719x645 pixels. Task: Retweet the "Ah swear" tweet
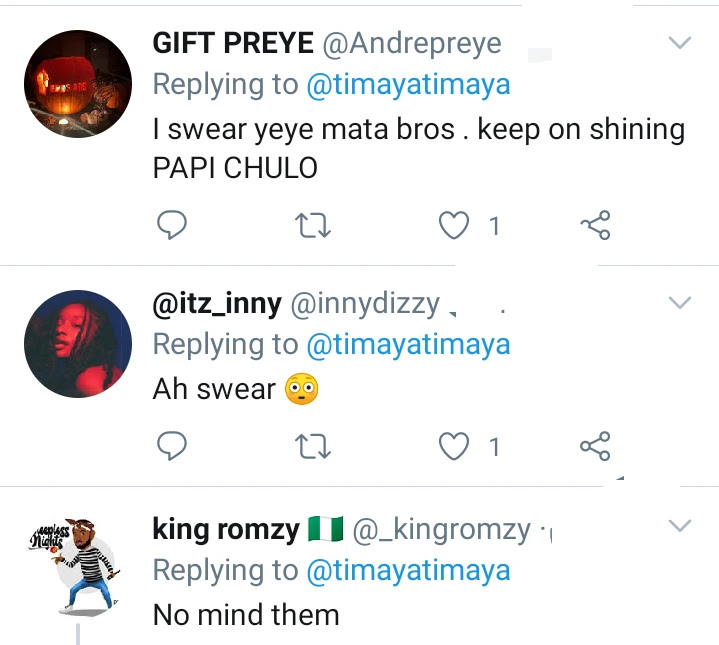[x=314, y=446]
